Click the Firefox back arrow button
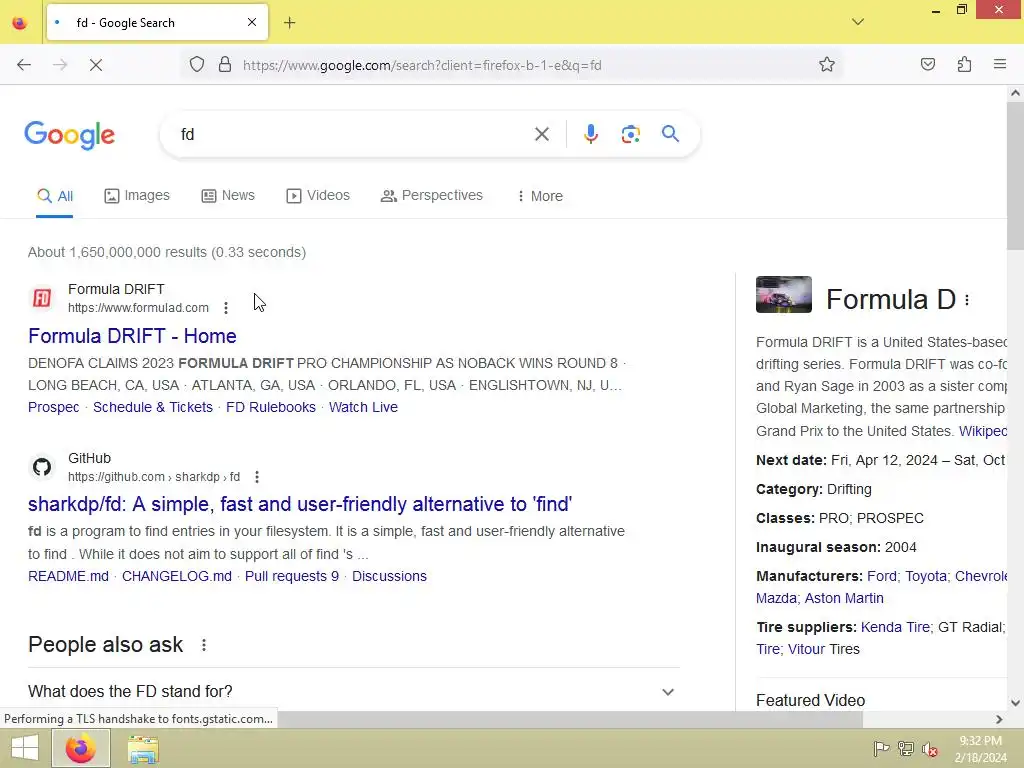1024x768 pixels. 24,65
